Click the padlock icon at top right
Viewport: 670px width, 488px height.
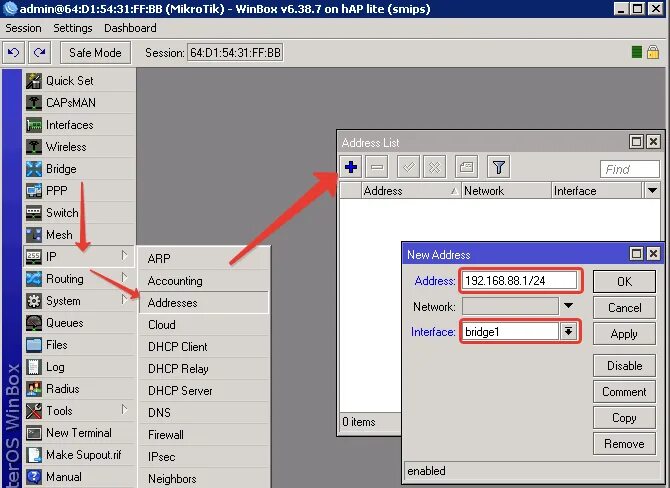click(x=653, y=52)
